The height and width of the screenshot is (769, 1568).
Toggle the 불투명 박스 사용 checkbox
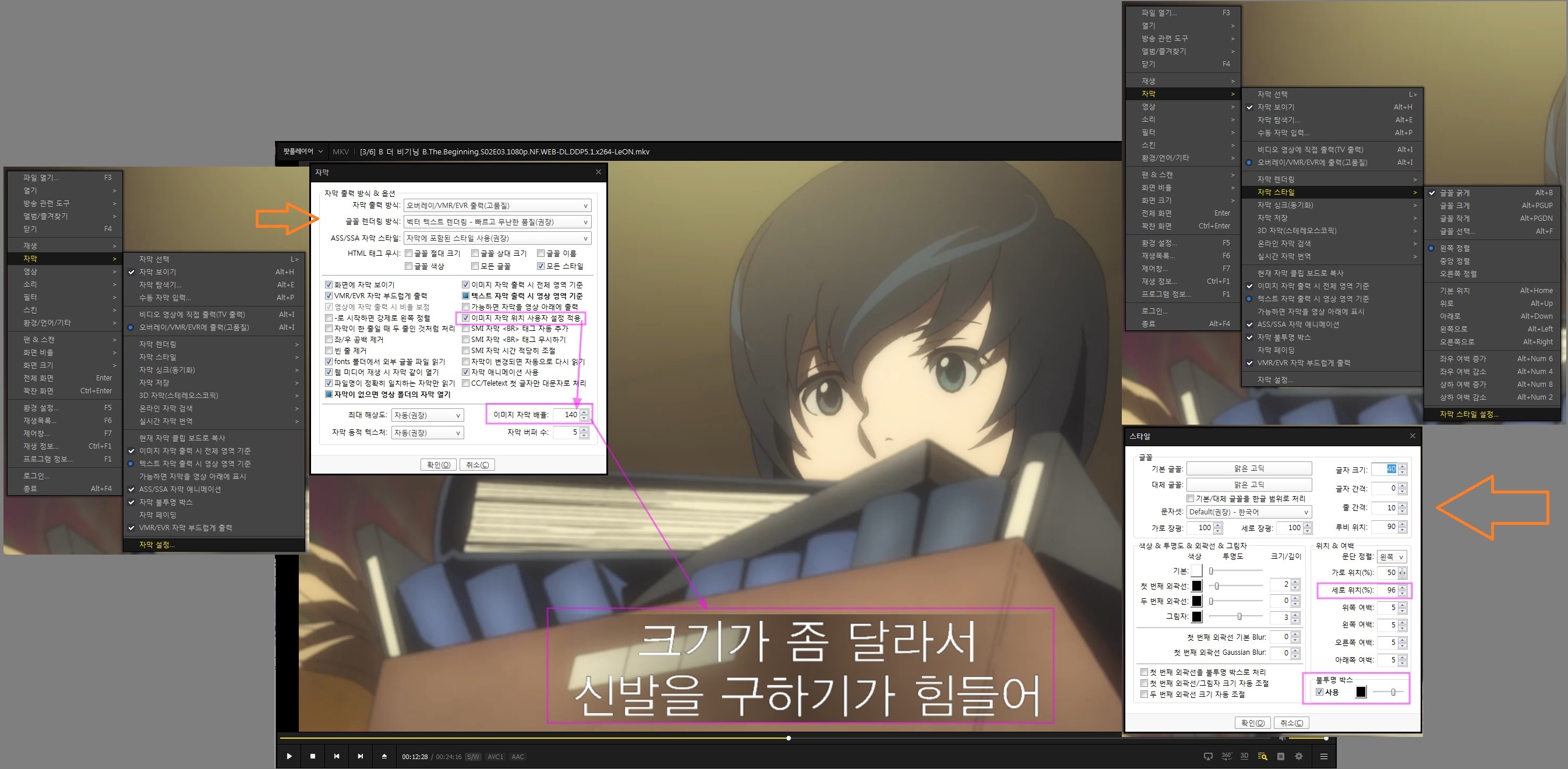tap(1320, 692)
